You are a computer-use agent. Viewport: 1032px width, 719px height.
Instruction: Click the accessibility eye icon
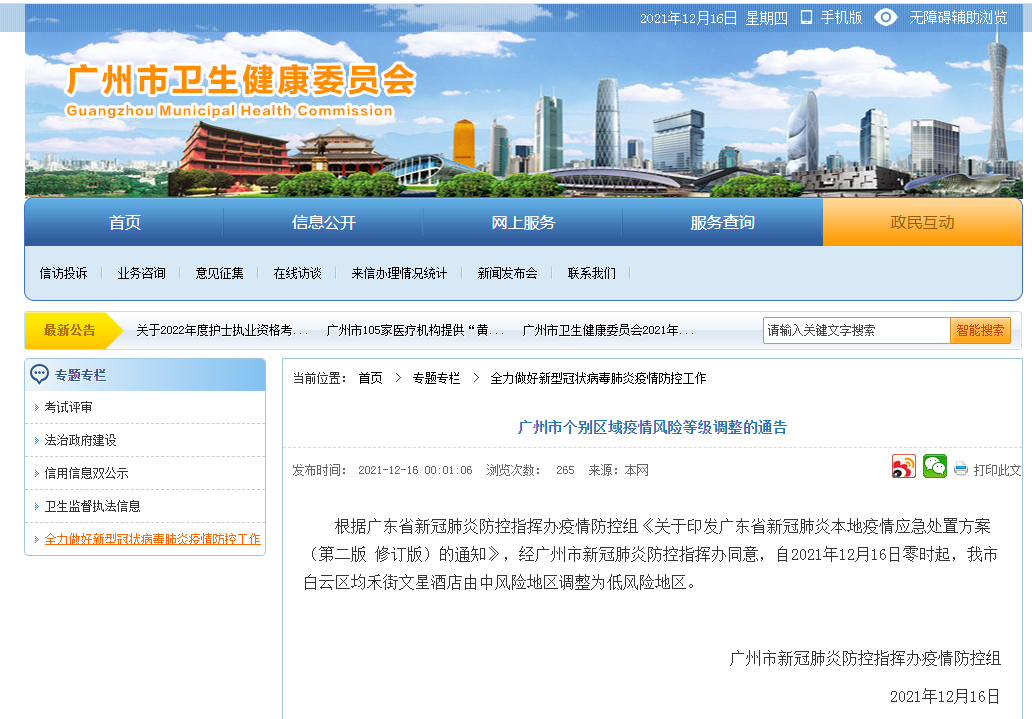pyautogui.click(x=886, y=18)
